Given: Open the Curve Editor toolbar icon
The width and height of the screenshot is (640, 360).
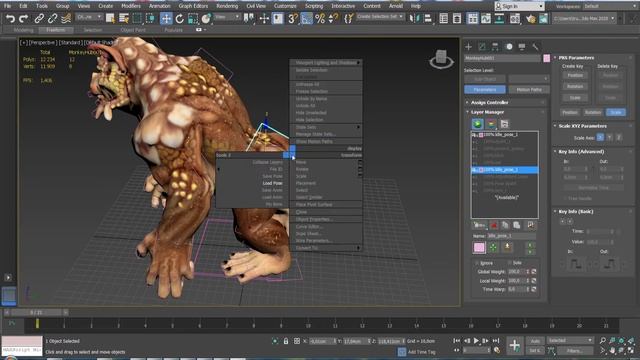Looking at the screenshot, I should (x=486, y=19).
